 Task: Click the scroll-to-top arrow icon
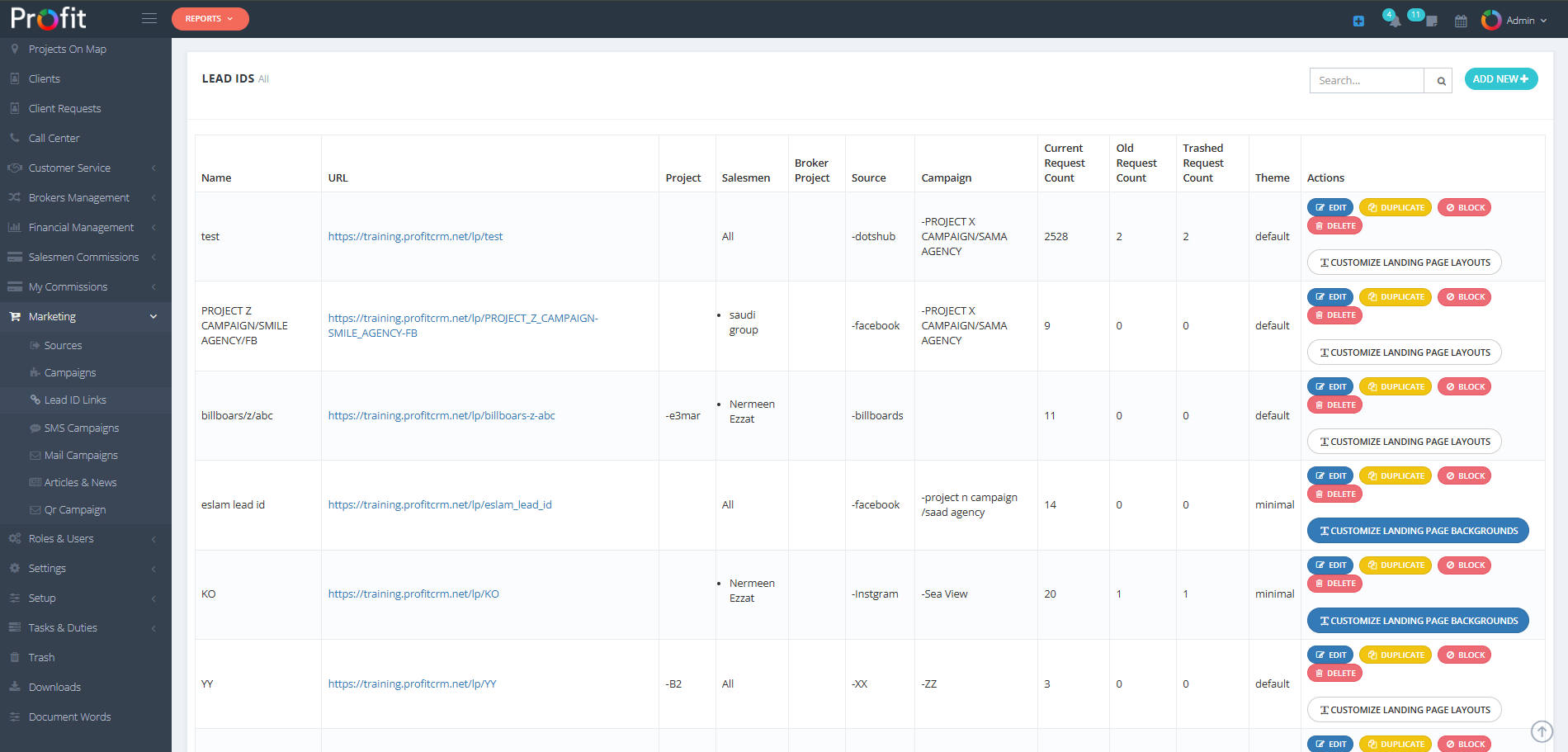(1542, 731)
